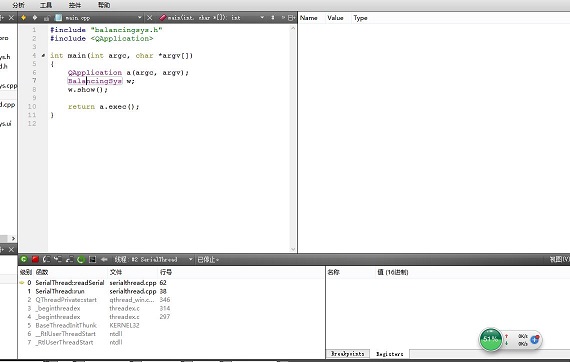This screenshot has width=570, height=362.
Task: Click the green Continue debugging button
Action: [24, 260]
